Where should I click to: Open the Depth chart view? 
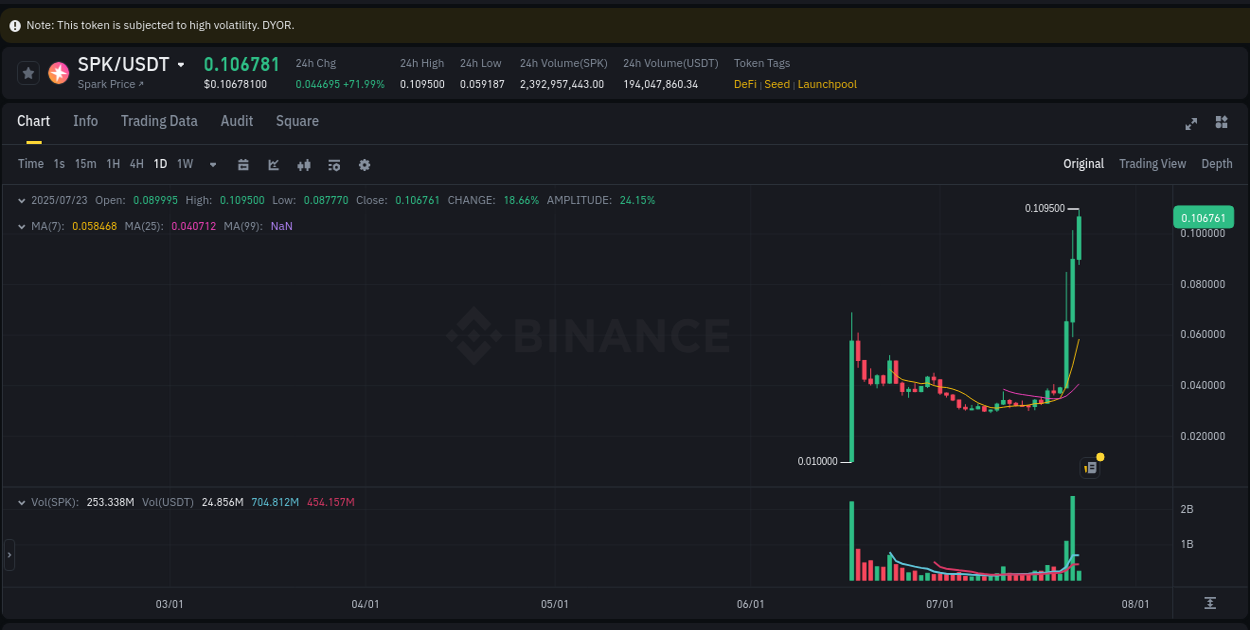pyautogui.click(x=1216, y=163)
